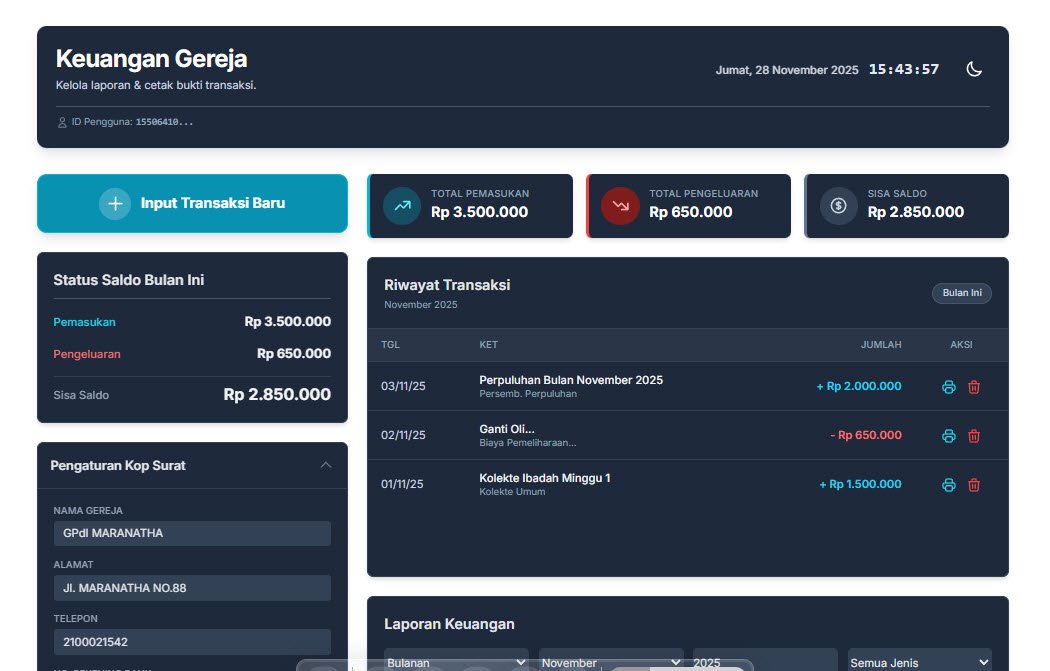Click the AKSI column header

961,345
